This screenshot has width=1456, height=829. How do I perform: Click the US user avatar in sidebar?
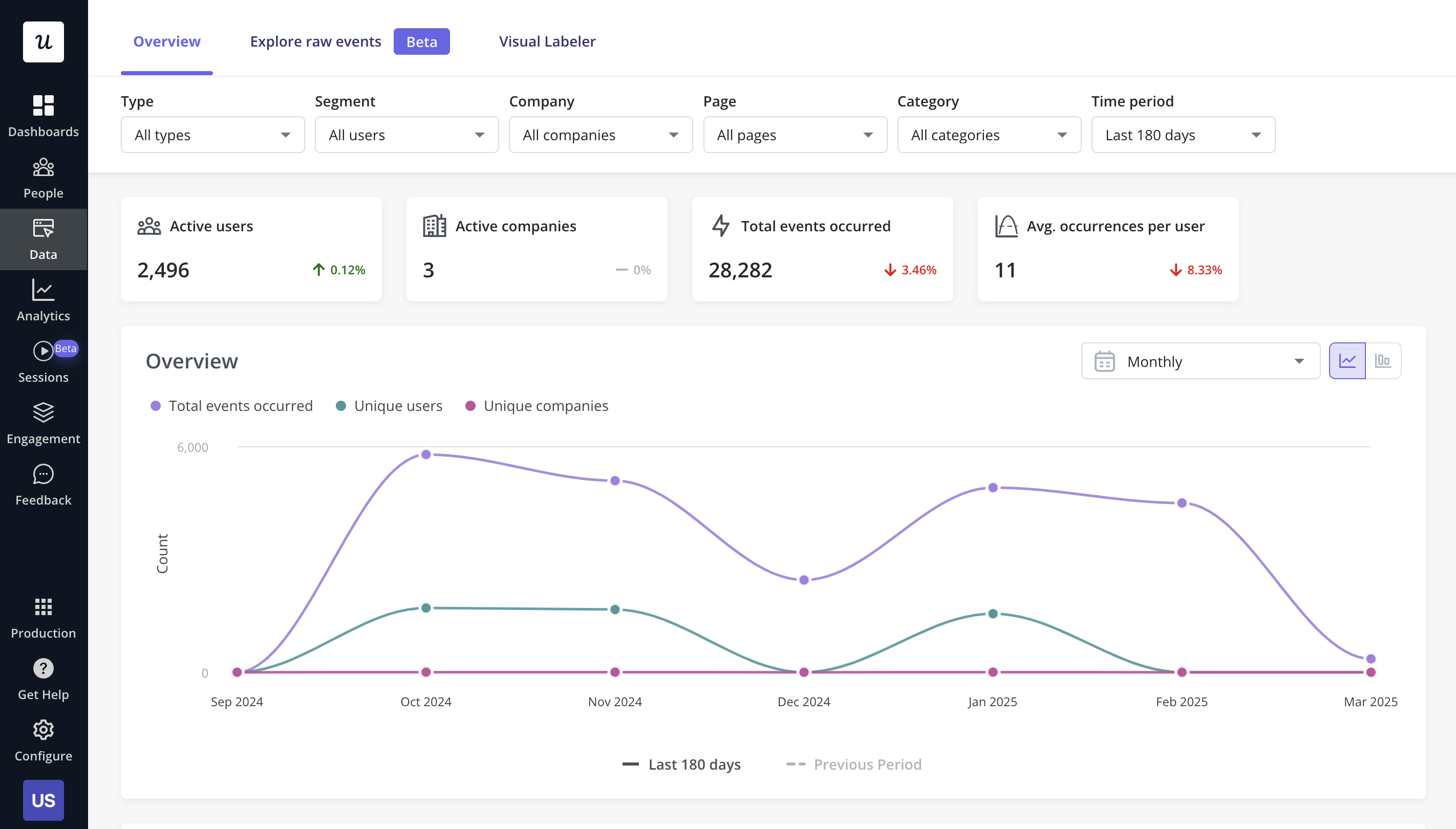pos(44,801)
